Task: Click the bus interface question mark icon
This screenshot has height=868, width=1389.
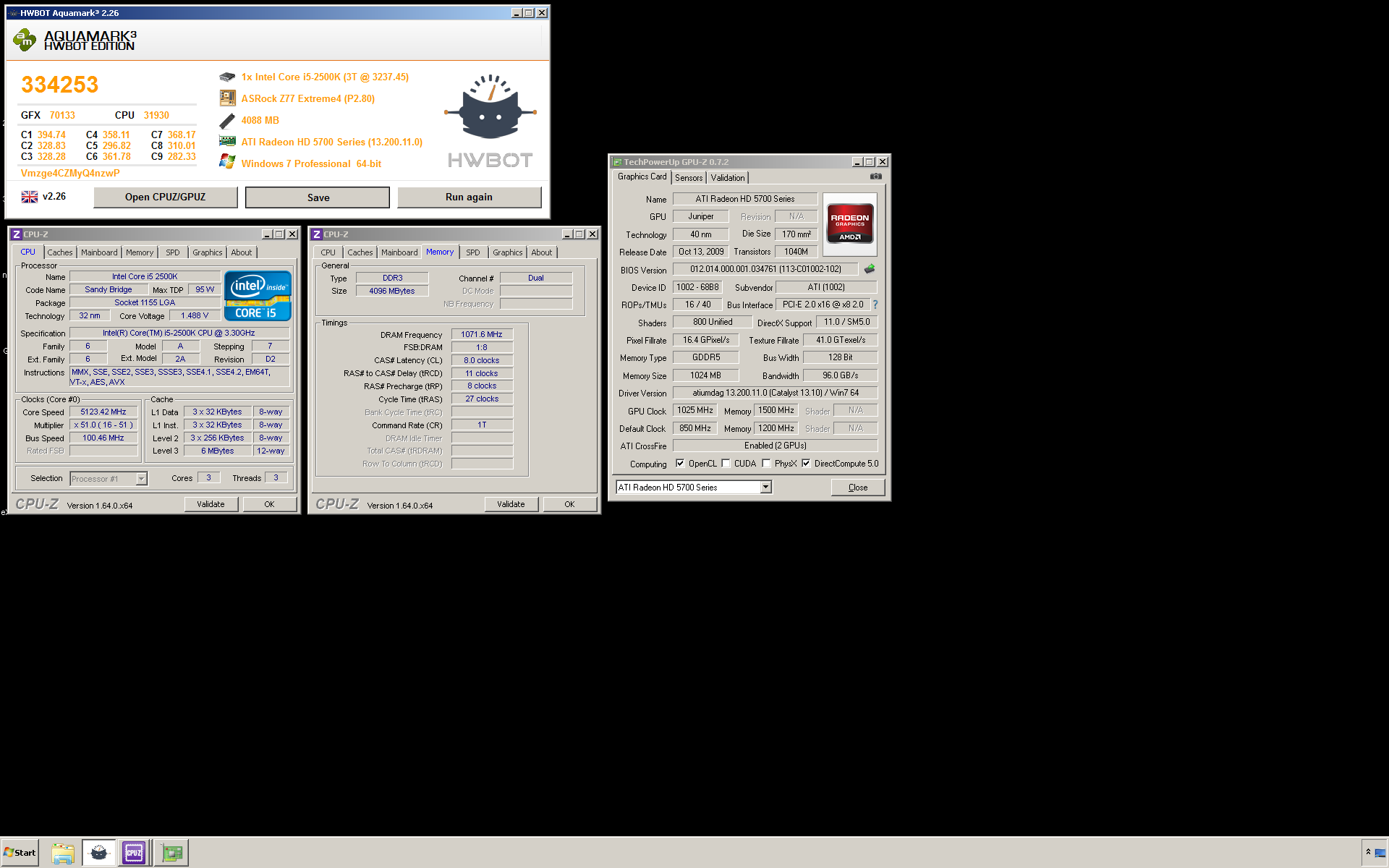Action: (875, 305)
